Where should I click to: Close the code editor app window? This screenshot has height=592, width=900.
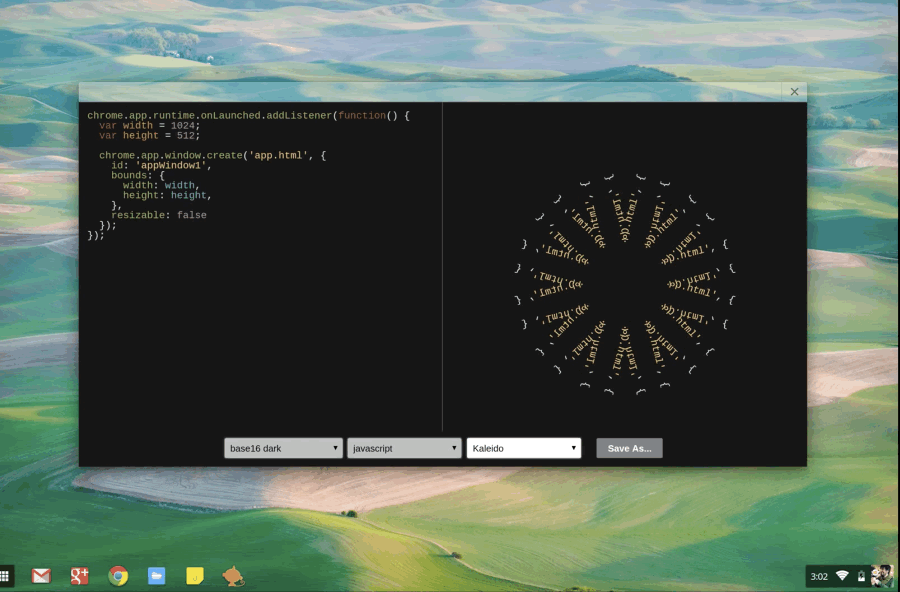[x=794, y=91]
